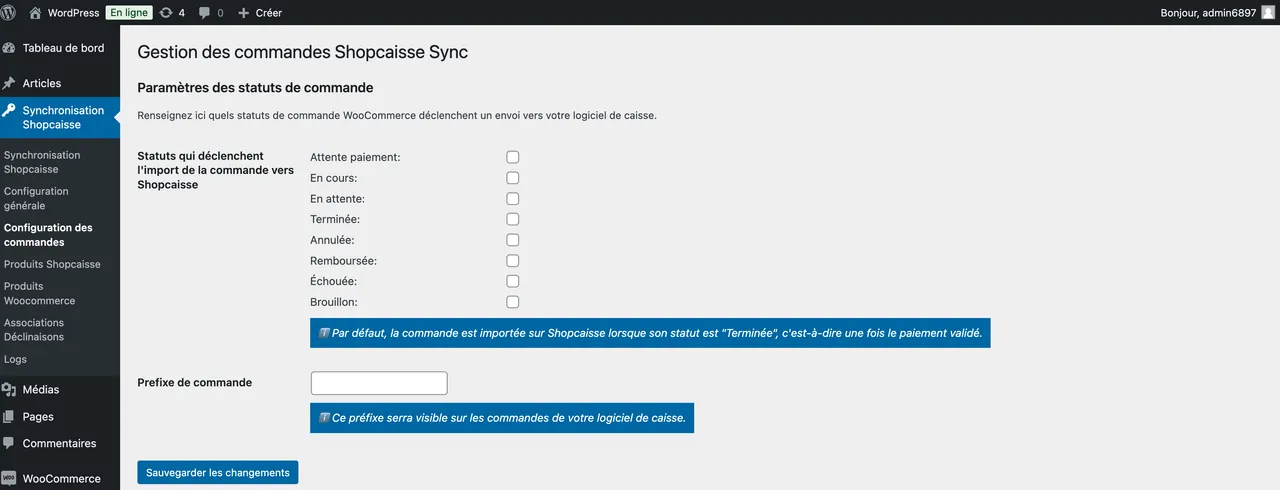The height and width of the screenshot is (490, 1280).
Task: Open the site home icon
Action: point(36,13)
